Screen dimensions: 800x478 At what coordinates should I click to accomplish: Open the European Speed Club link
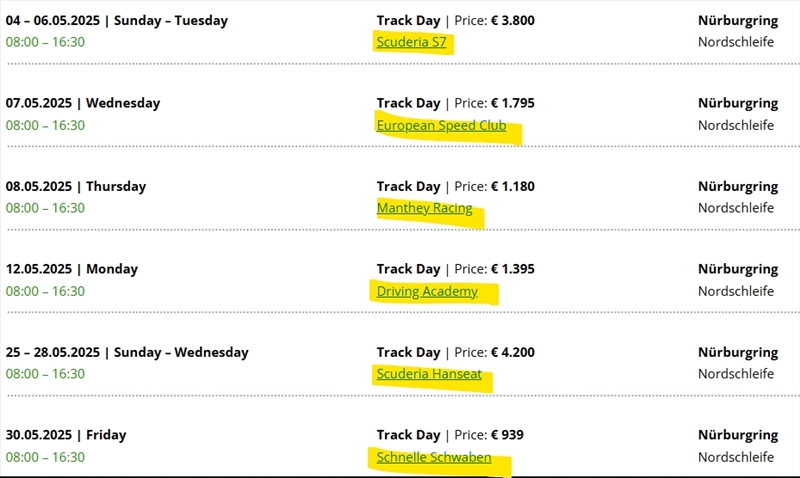(441, 125)
